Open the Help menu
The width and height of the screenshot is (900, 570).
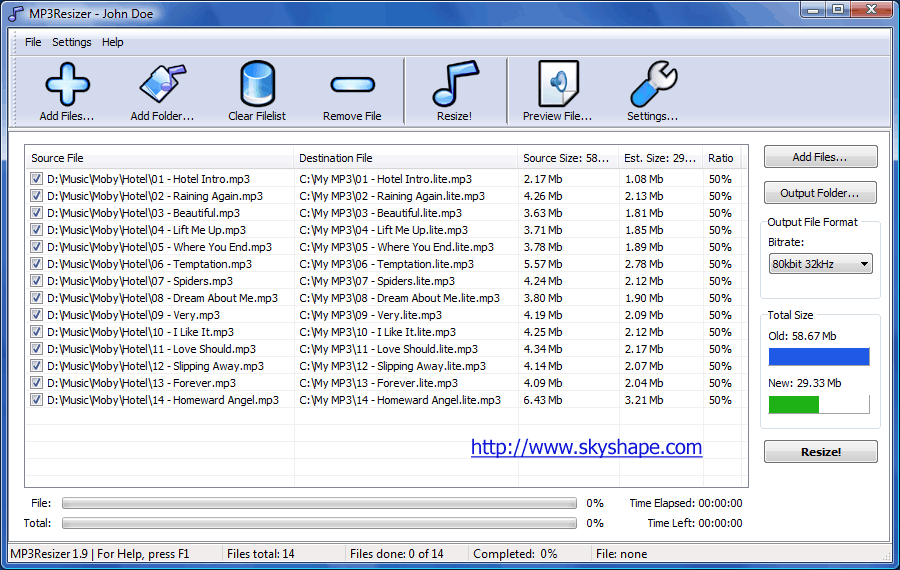112,42
